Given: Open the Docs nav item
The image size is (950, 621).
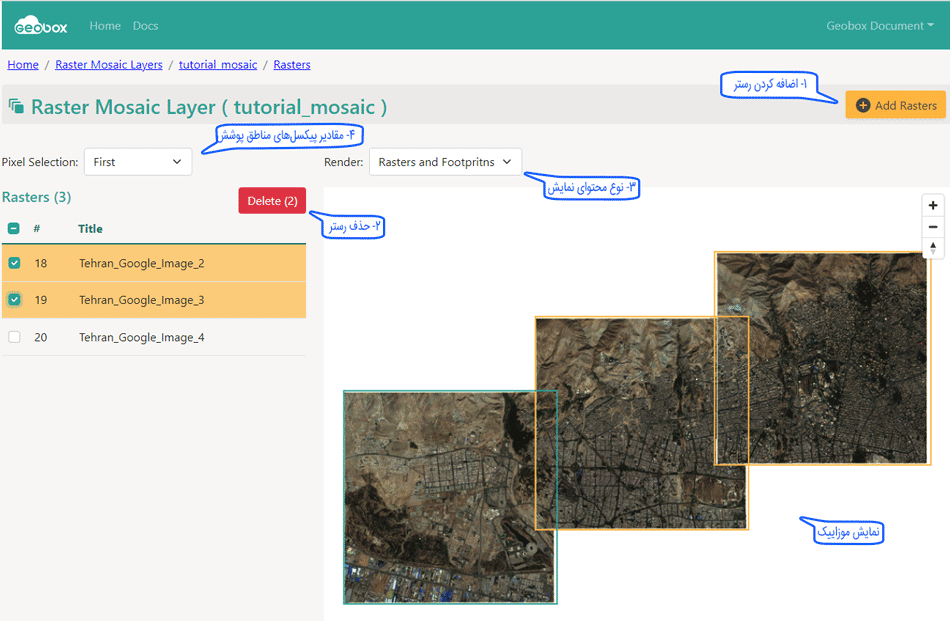Looking at the screenshot, I should (145, 26).
